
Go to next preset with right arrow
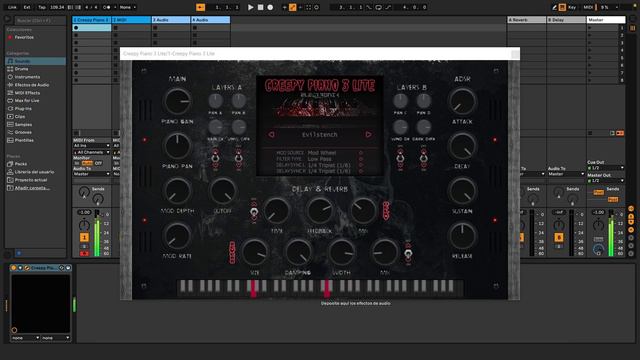pos(368,134)
